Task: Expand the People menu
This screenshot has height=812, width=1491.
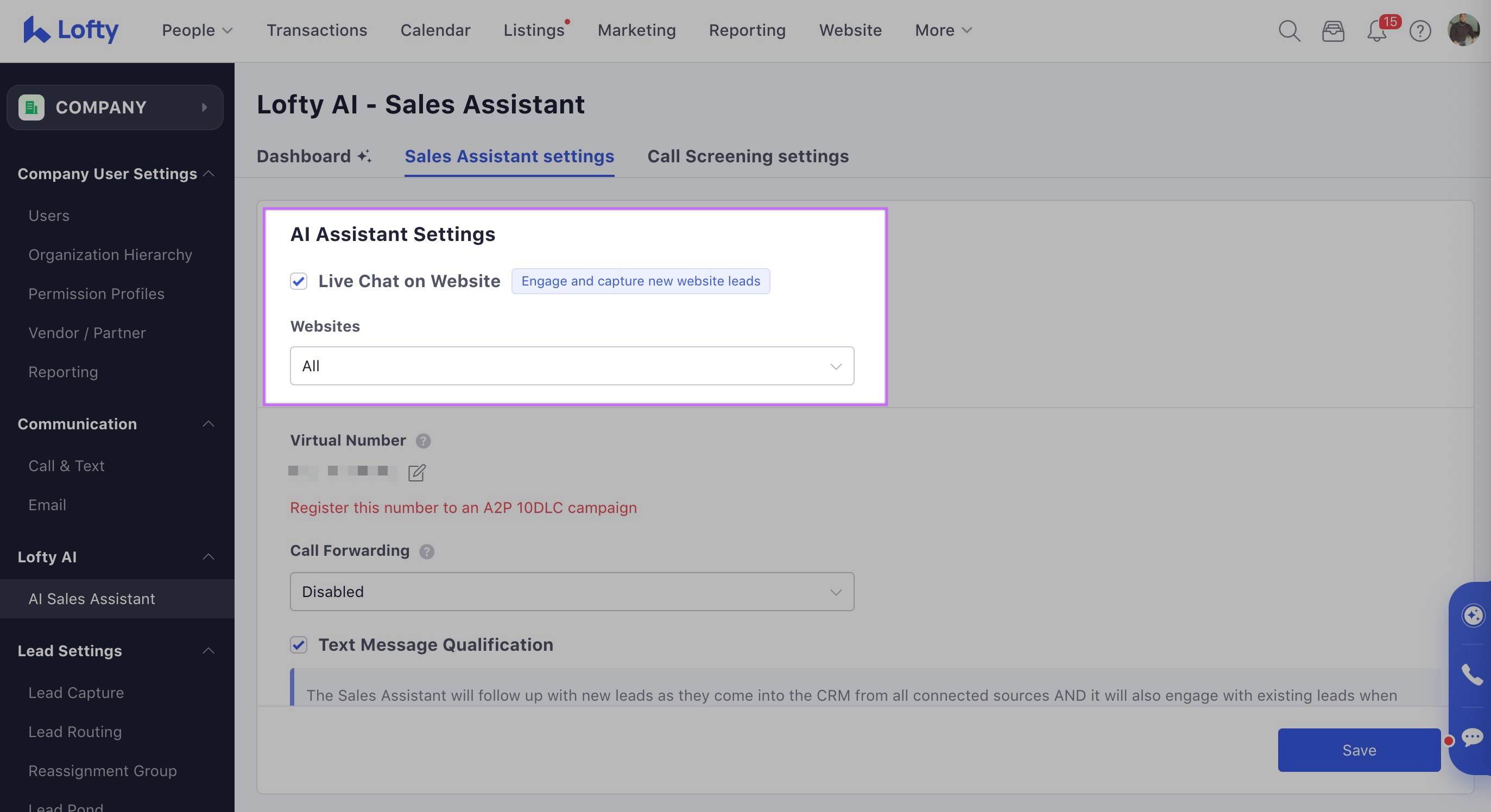Action: [x=197, y=30]
